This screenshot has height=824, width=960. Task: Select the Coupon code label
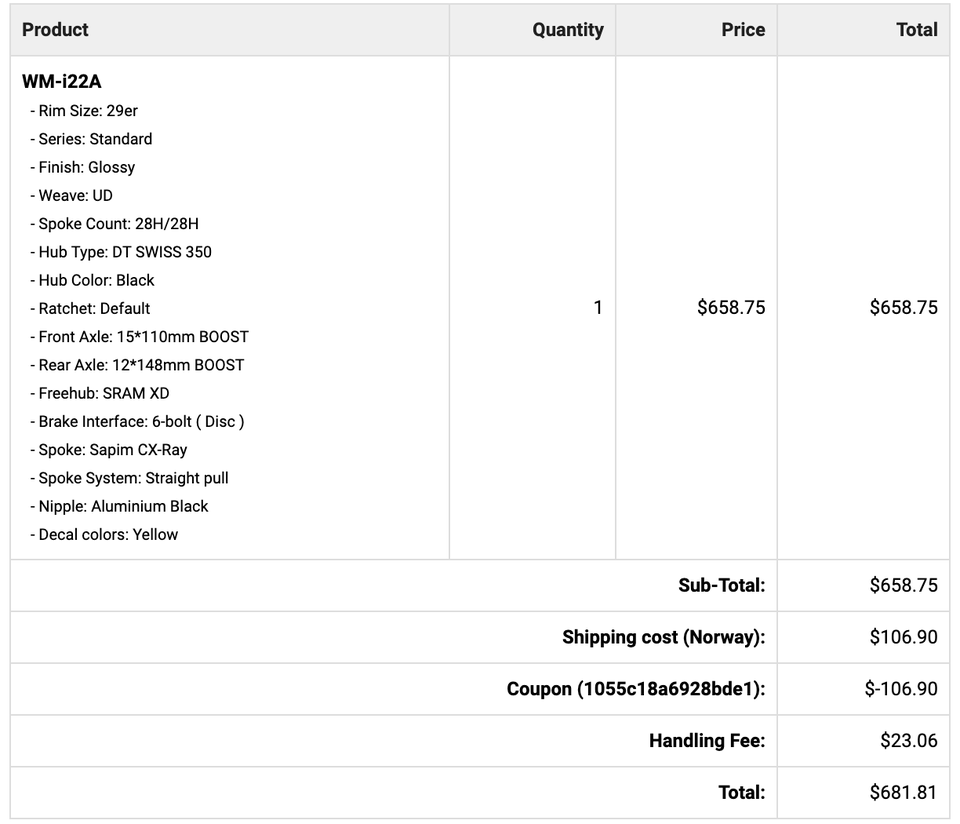coord(635,690)
